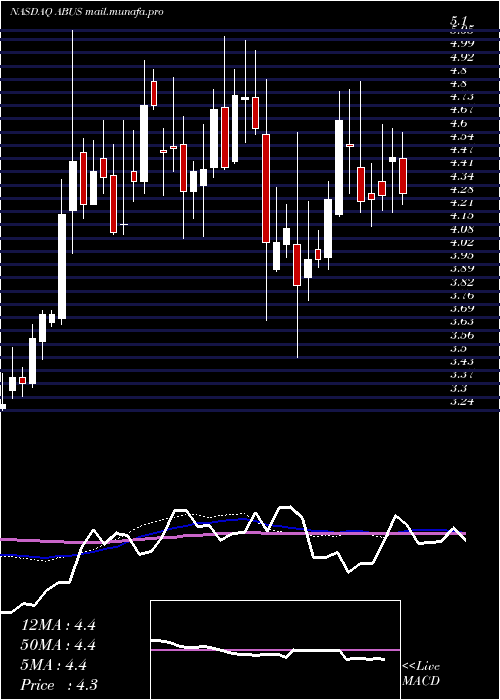Click the 4.73 price axis label
This screenshot has height=700, width=500.
point(462,96)
